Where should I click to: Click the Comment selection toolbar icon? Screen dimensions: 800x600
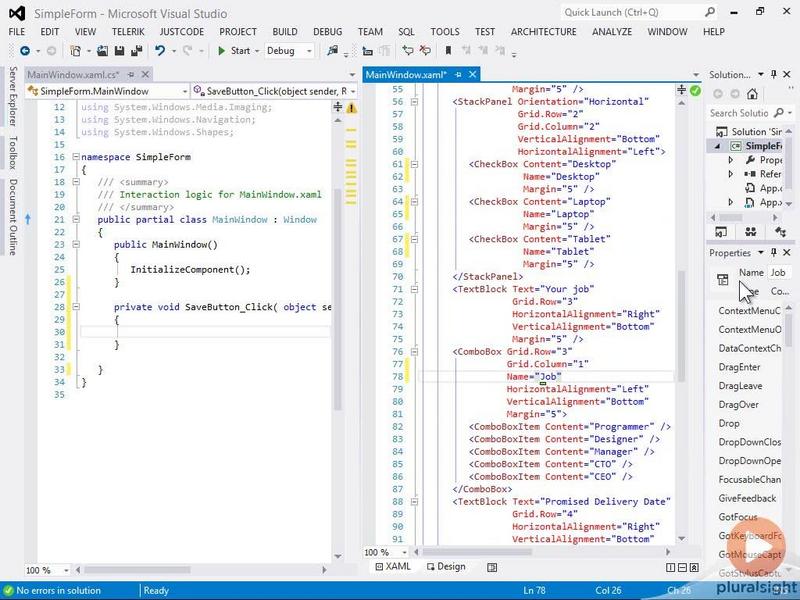408,51
